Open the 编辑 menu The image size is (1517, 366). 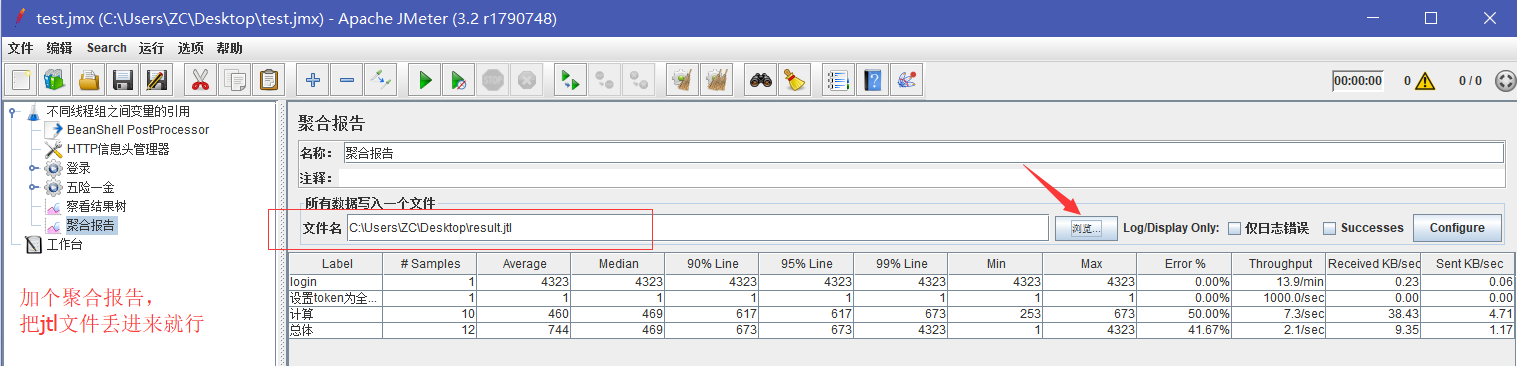click(59, 48)
